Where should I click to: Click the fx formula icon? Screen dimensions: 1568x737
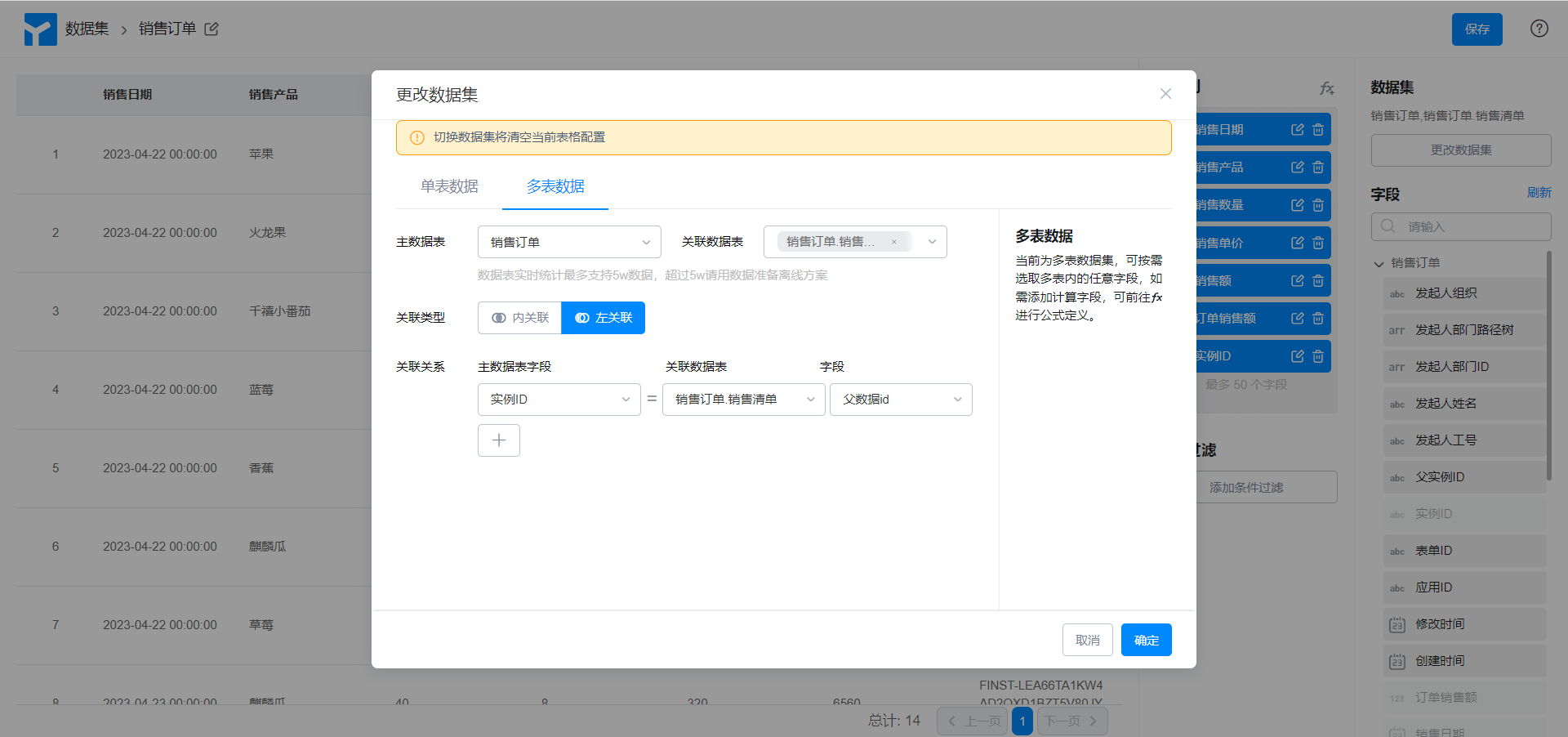[1327, 88]
